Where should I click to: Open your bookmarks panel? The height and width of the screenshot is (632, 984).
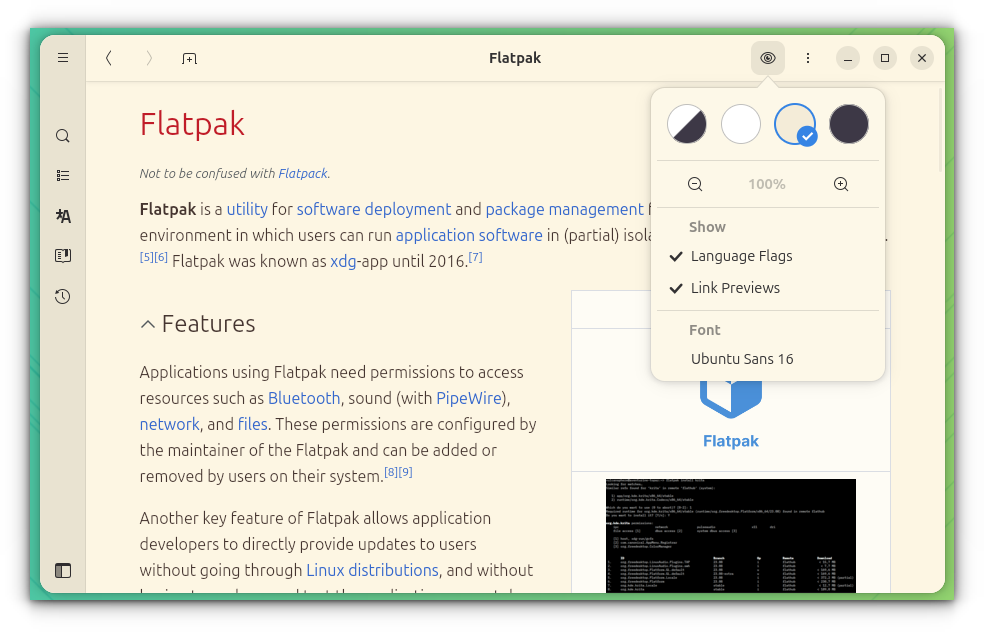(x=63, y=255)
